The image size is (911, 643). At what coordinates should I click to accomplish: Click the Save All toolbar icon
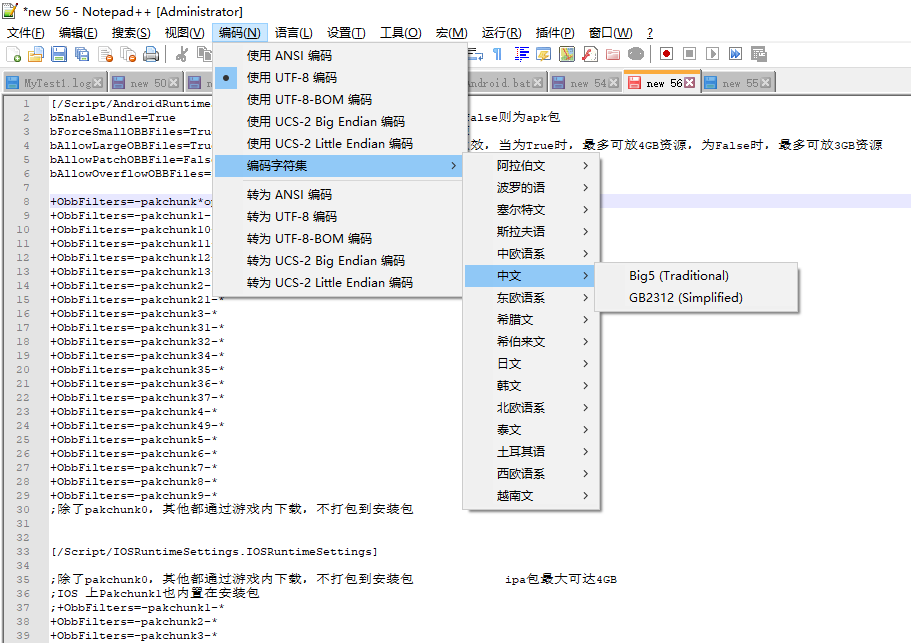tap(82, 54)
